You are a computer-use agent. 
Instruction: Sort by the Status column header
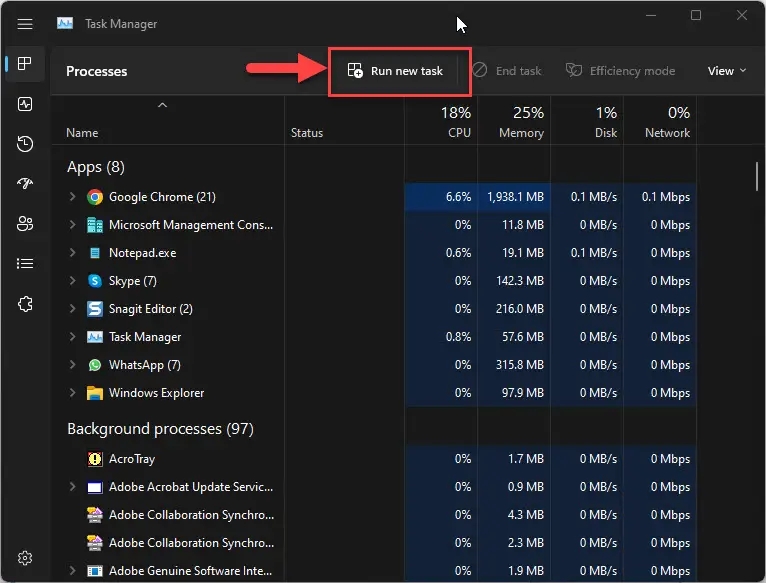tap(344, 121)
